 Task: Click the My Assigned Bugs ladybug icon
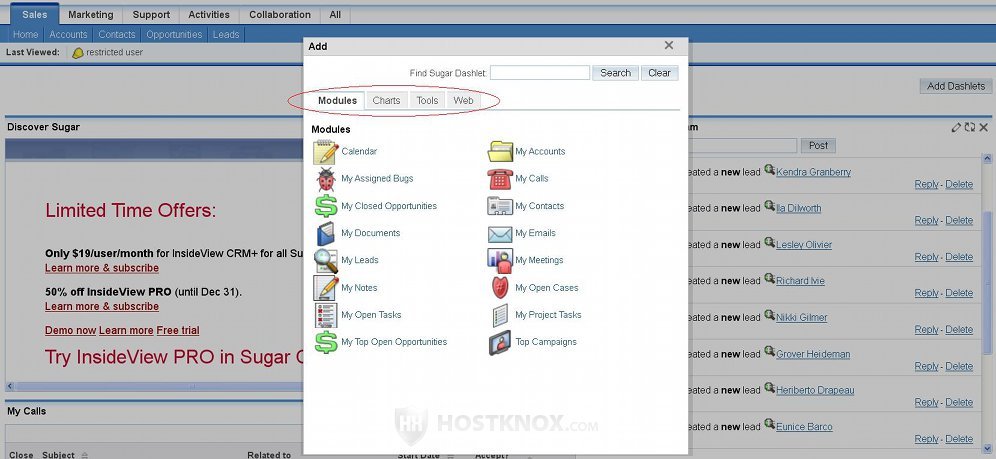(x=326, y=179)
